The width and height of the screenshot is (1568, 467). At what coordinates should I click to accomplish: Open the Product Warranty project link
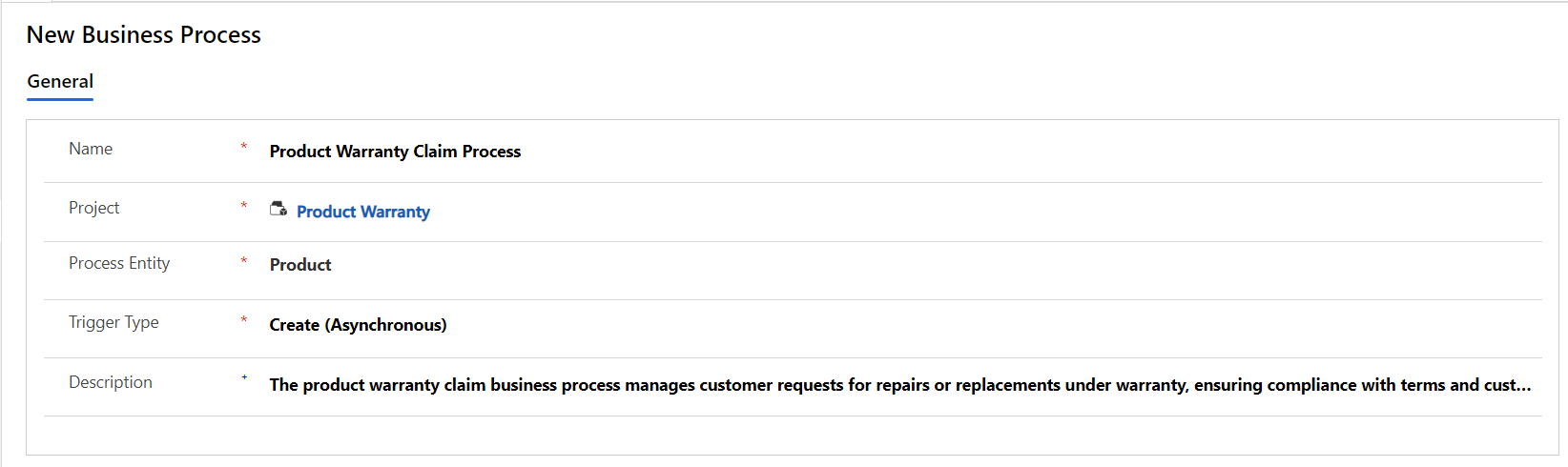pos(363,212)
